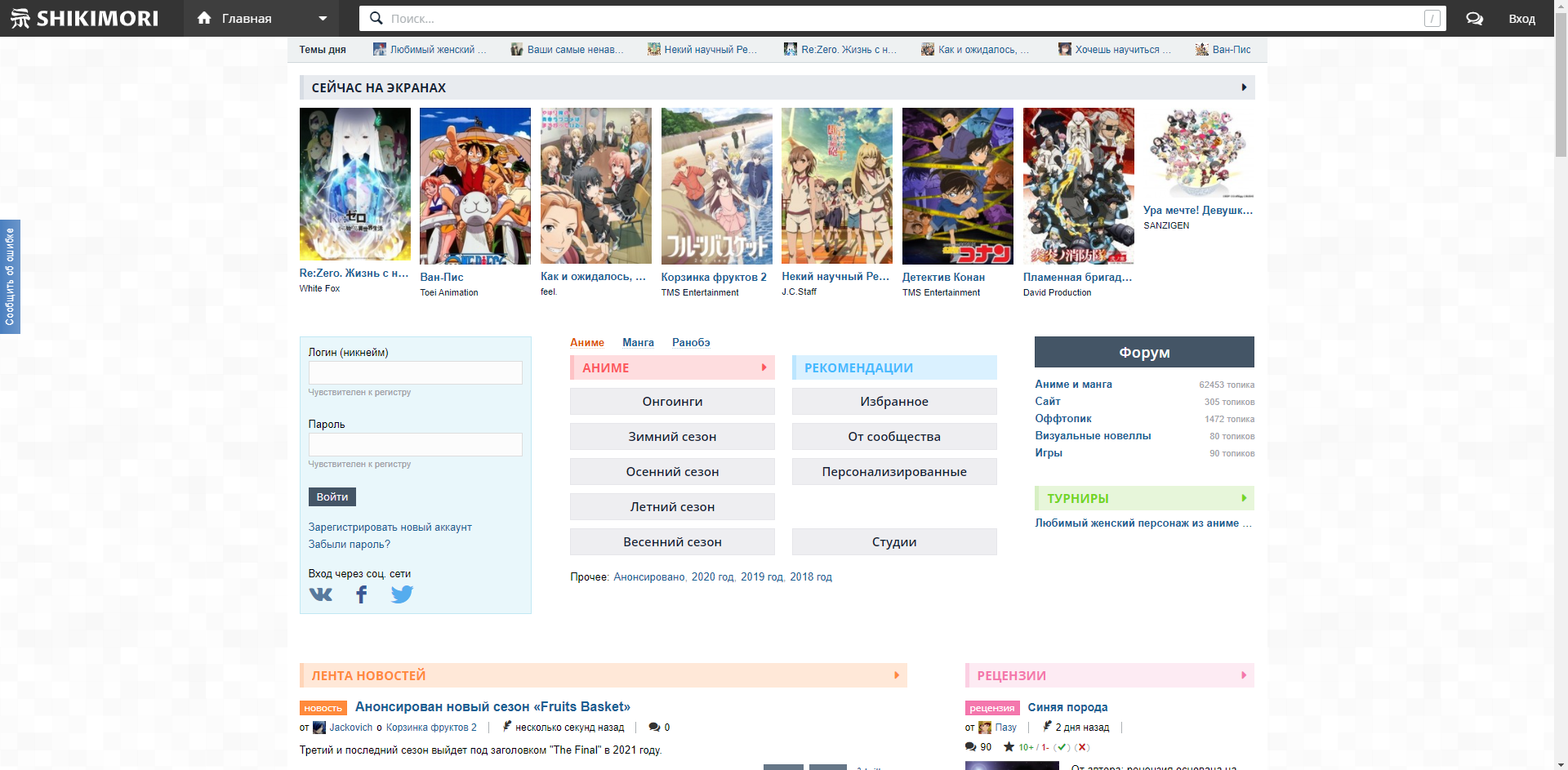
Task: Open the Детектив Конан poster
Action: [958, 186]
